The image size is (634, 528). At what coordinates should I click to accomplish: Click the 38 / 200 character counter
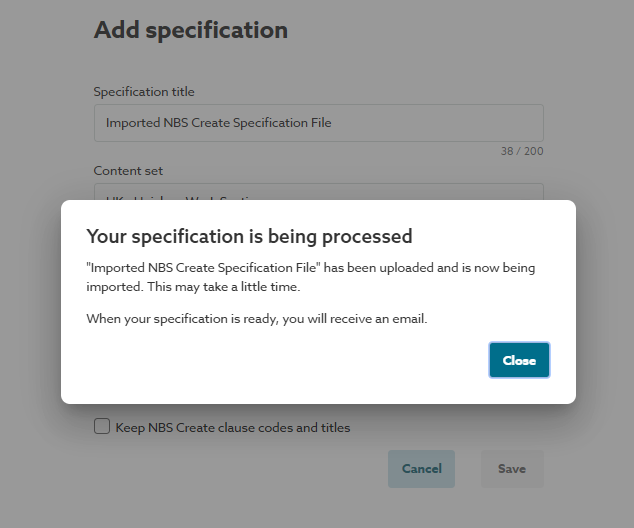pos(522,152)
